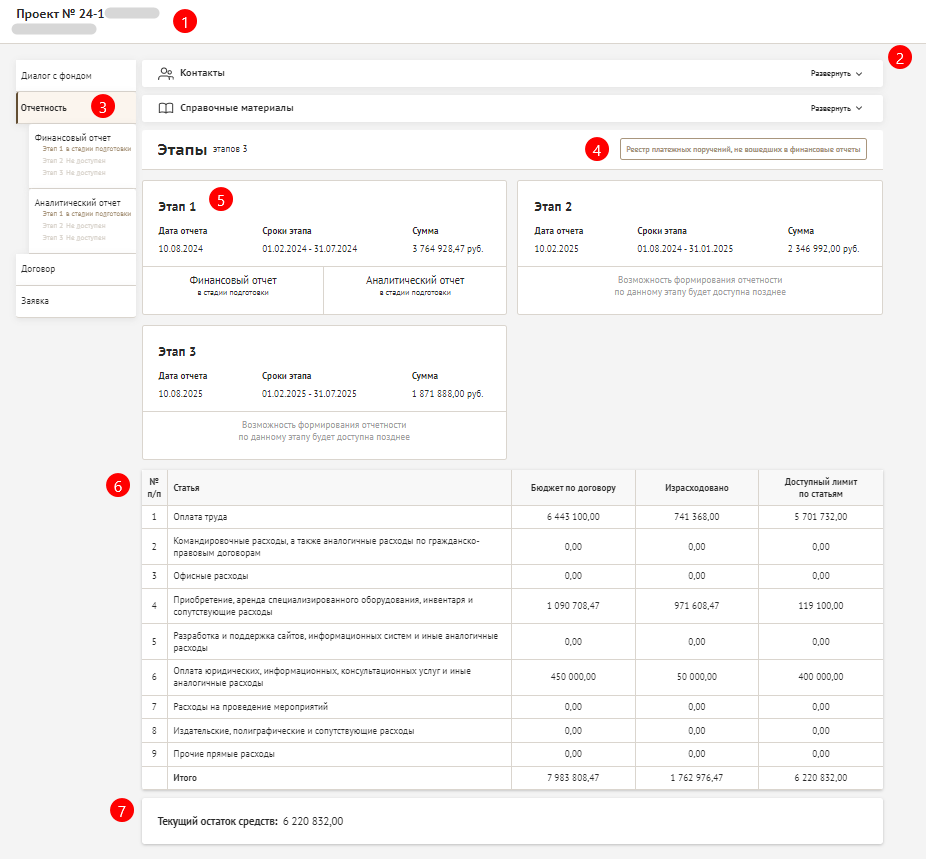The width and height of the screenshot is (926, 859).
Task: Open Этап 1 under sidebar Финансовый отчет
Action: 86,149
